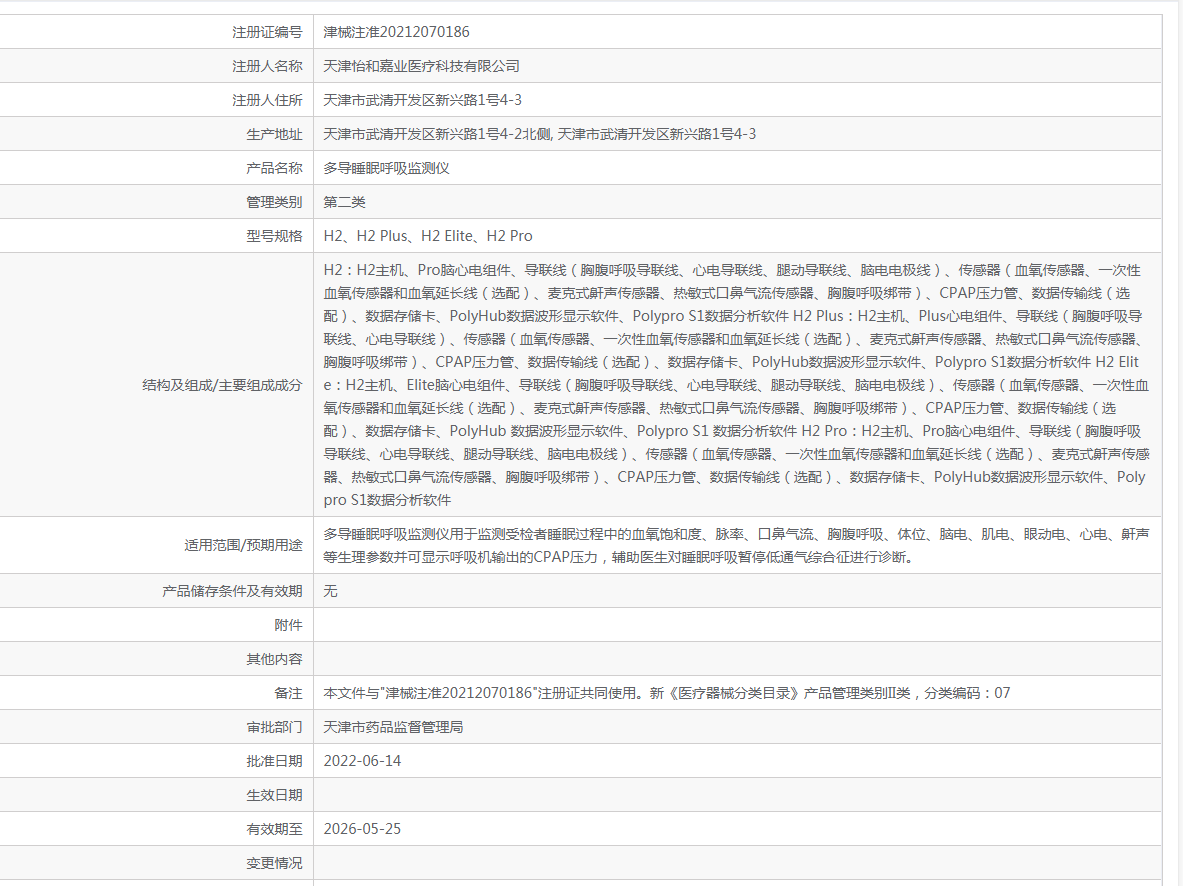The image size is (1183, 886).
Task: Click the 其他内容 label
Action: pyautogui.click(x=274, y=659)
